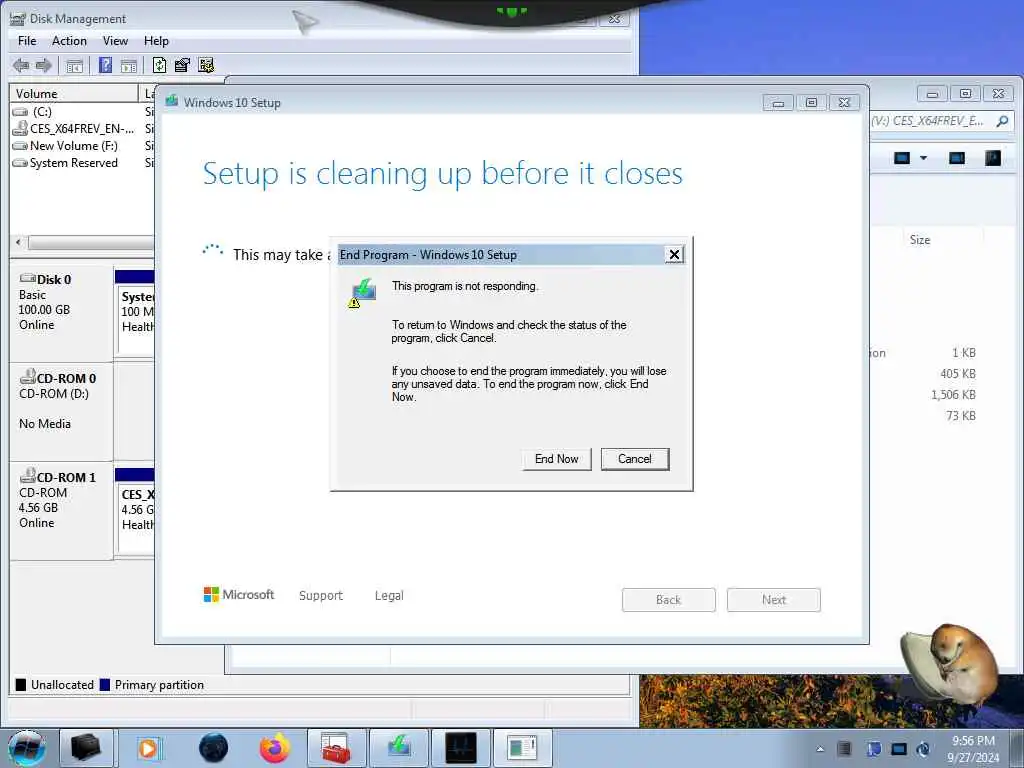Select the CD-ROM 1 entry in disk map
The image size is (1024, 768).
tap(61, 511)
